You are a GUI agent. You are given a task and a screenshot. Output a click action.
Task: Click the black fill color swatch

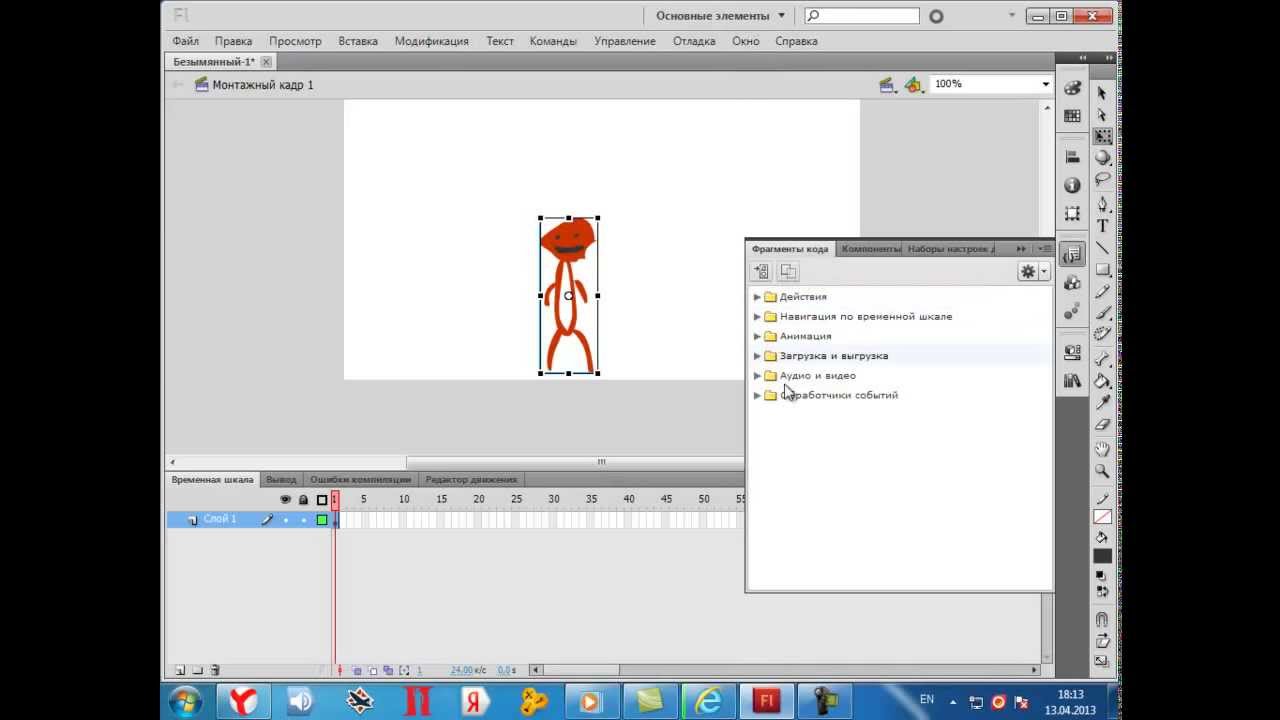pos(1102,556)
